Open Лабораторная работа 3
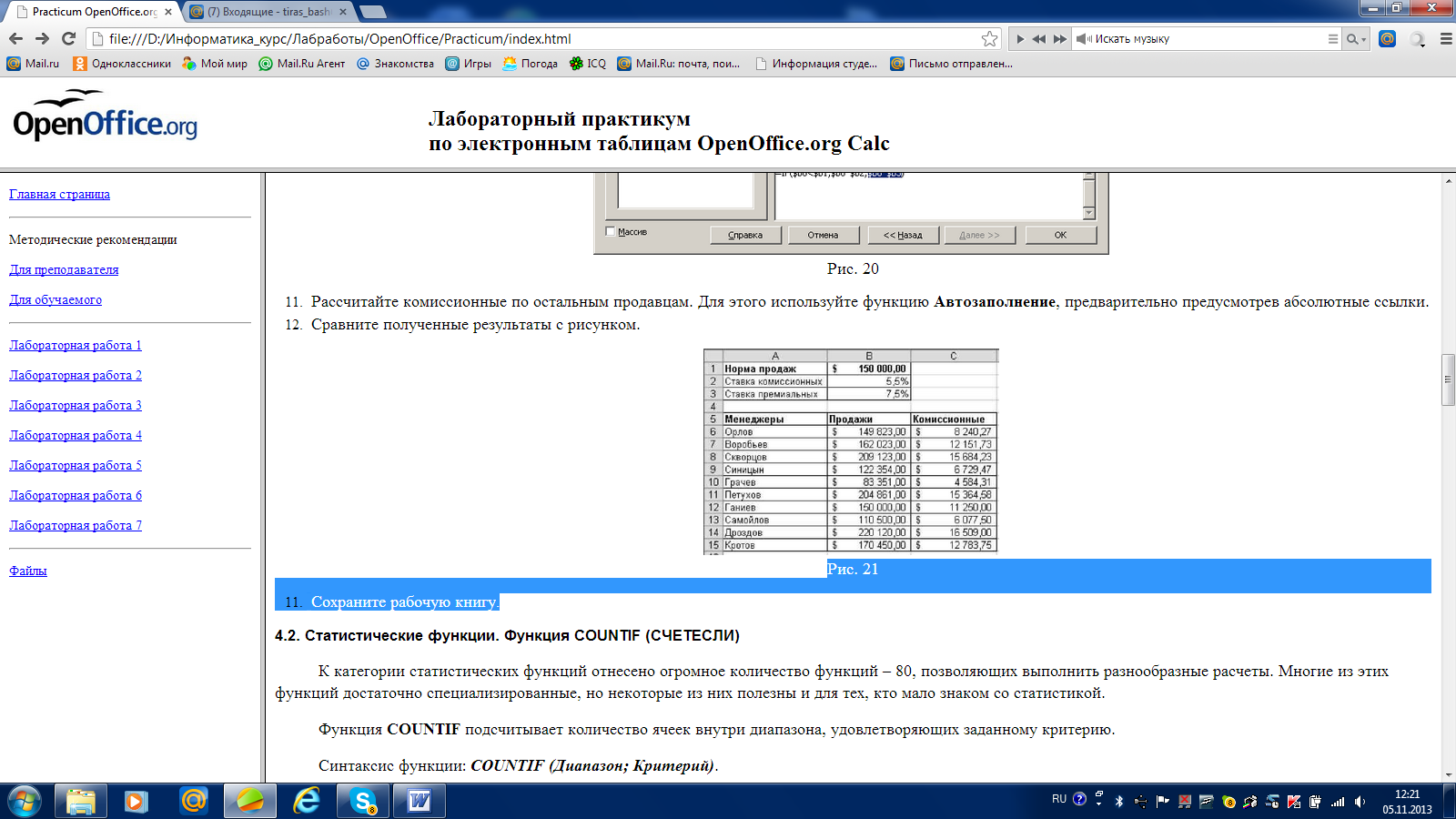This screenshot has height=819, width=1456. tap(76, 405)
